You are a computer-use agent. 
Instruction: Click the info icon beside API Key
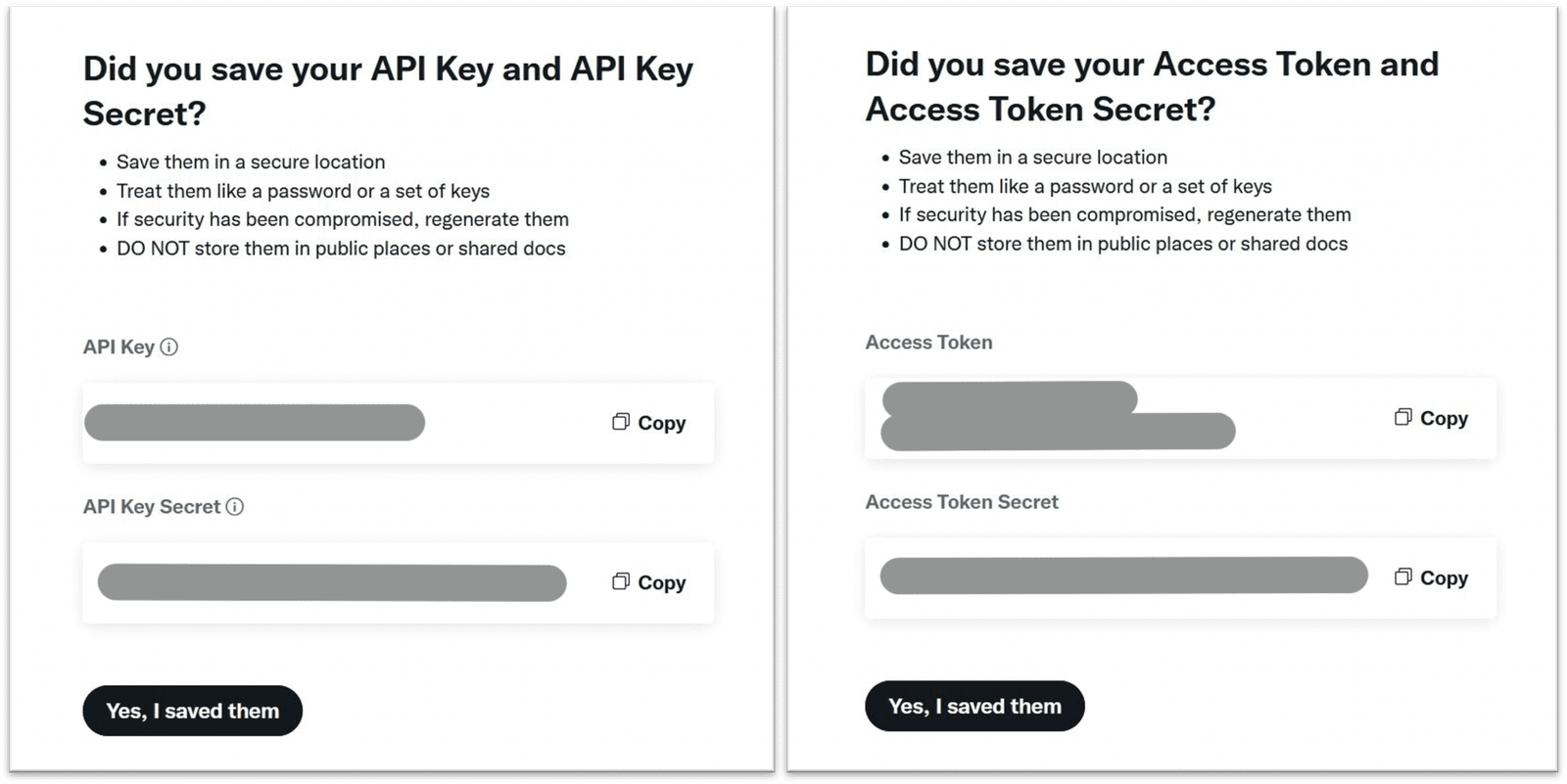[x=169, y=346]
